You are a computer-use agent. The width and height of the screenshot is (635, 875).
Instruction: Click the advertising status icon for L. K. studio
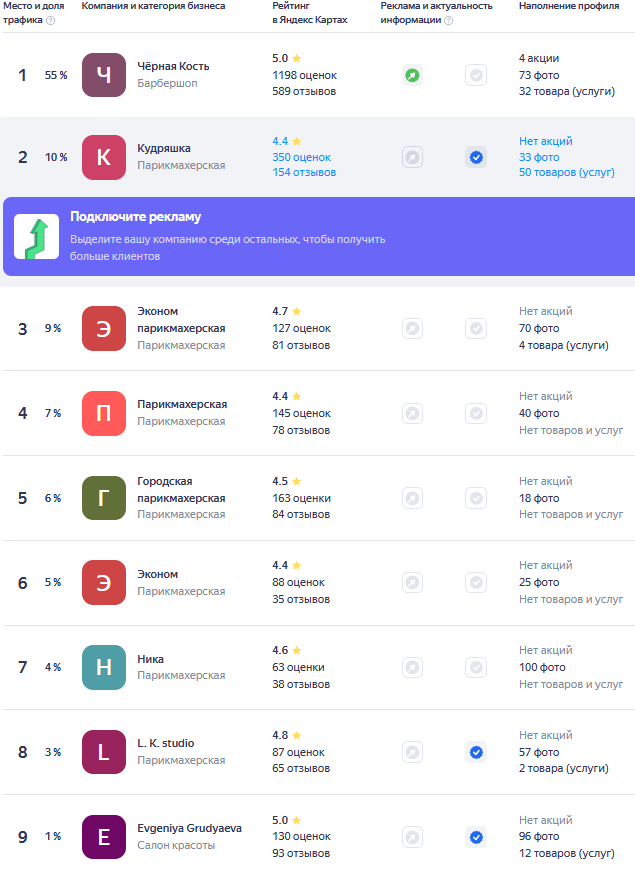click(x=412, y=752)
